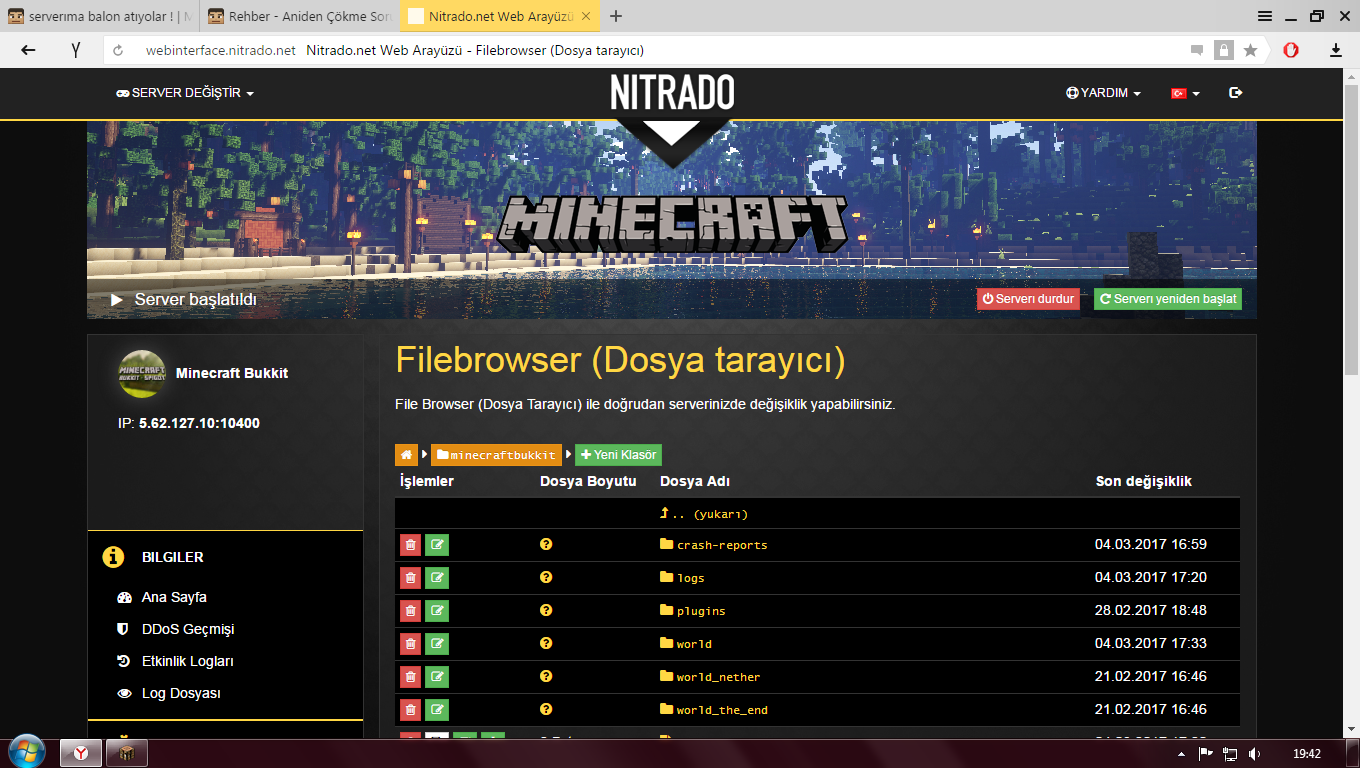Restart server with Serveri yeniden başlat
Image resolution: width=1360 pixels, height=768 pixels.
[x=1168, y=299]
